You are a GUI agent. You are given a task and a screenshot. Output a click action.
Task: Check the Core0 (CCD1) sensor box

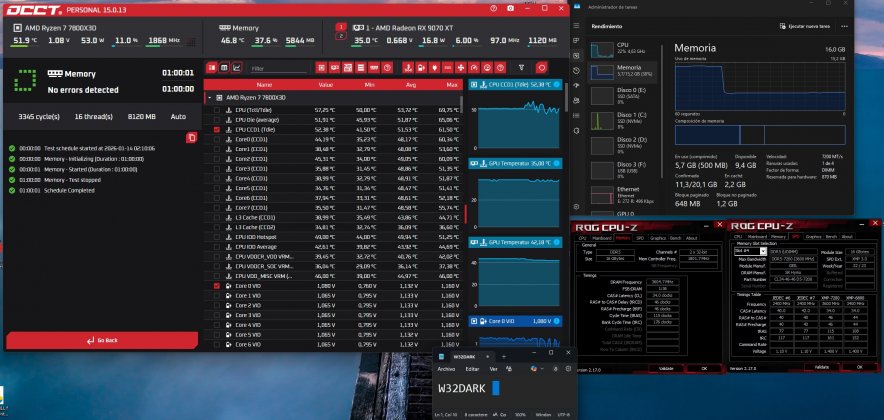(x=217, y=140)
